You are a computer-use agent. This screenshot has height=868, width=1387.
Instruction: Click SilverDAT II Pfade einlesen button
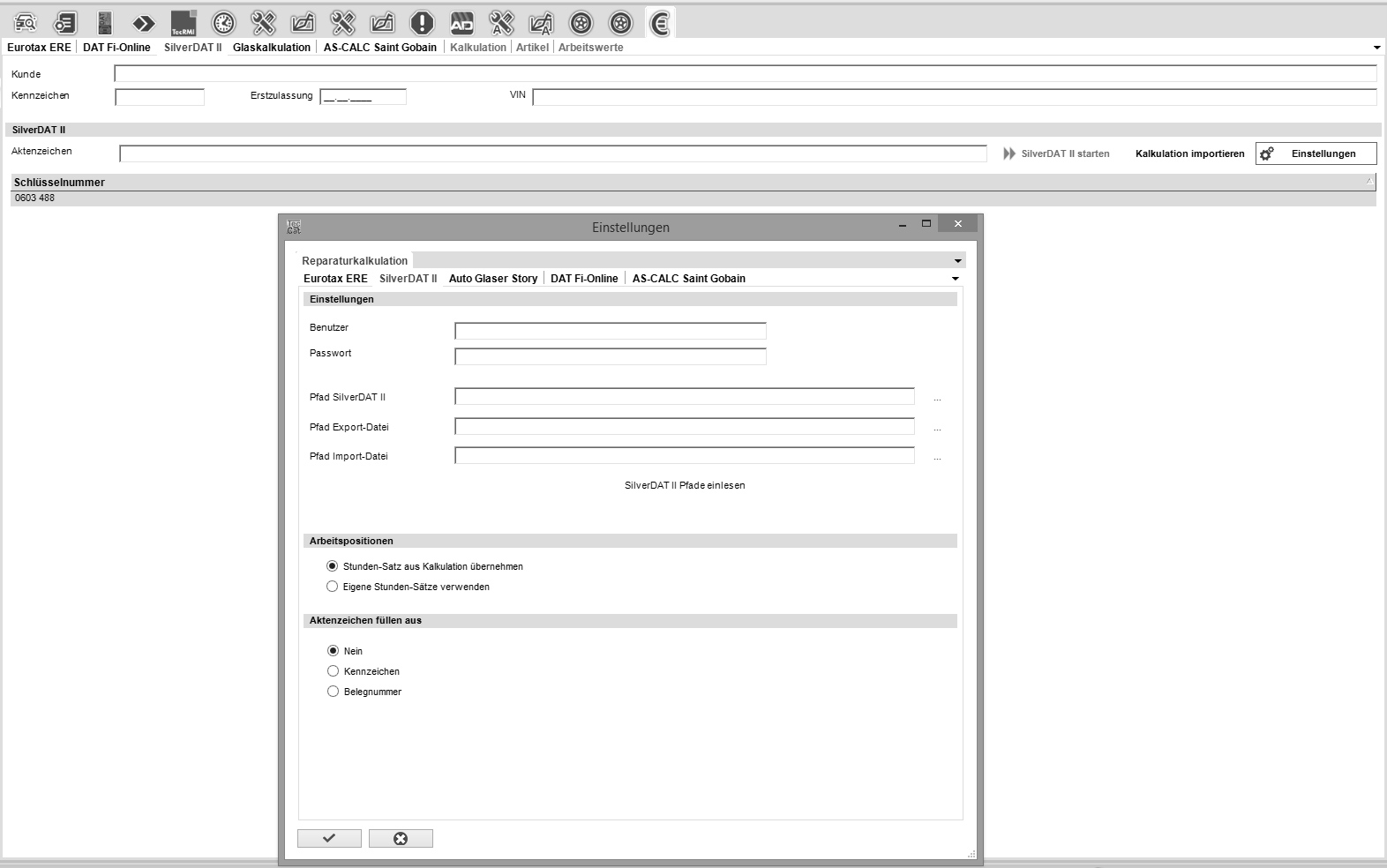coord(685,485)
